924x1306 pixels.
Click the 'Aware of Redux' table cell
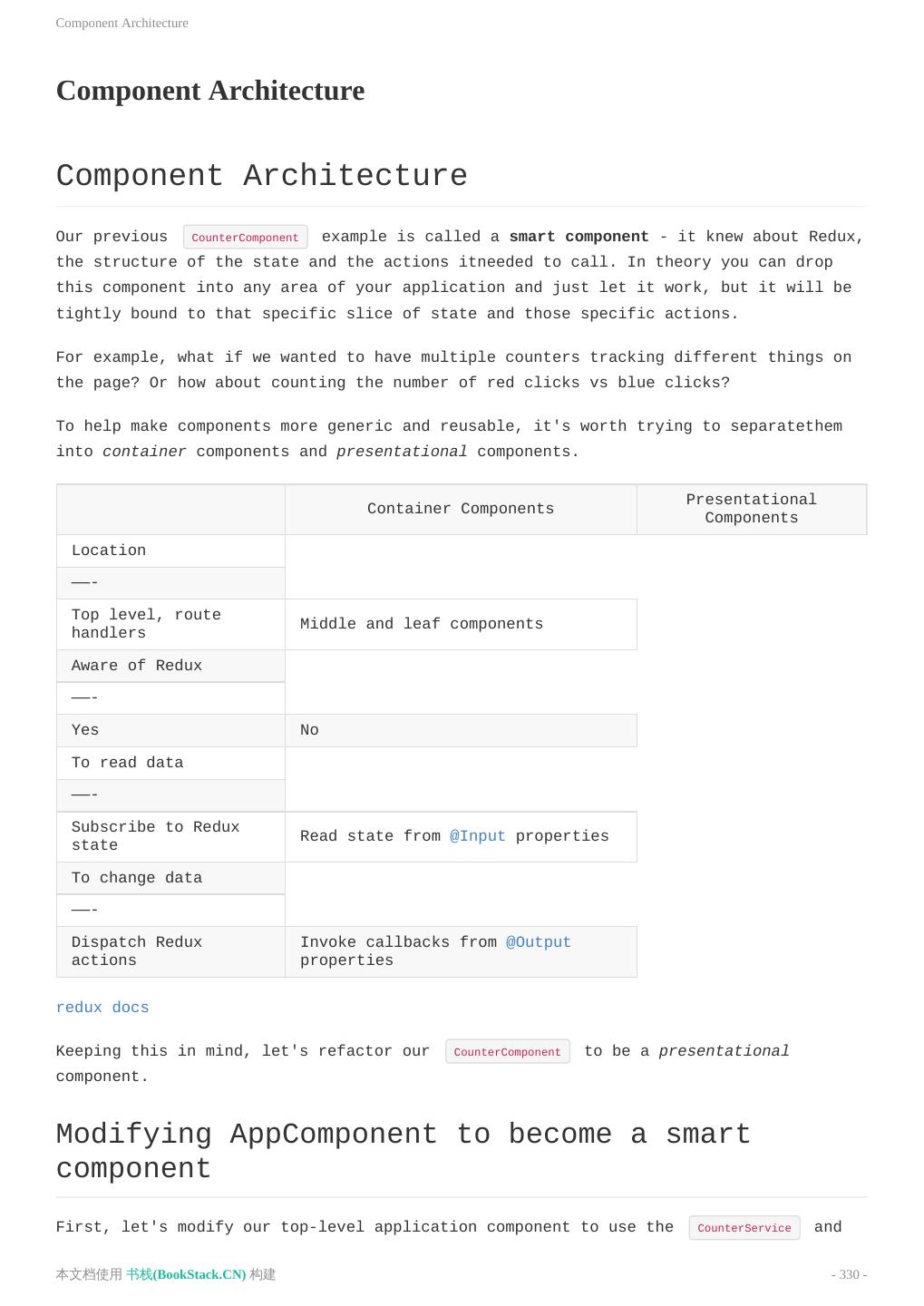point(137,666)
